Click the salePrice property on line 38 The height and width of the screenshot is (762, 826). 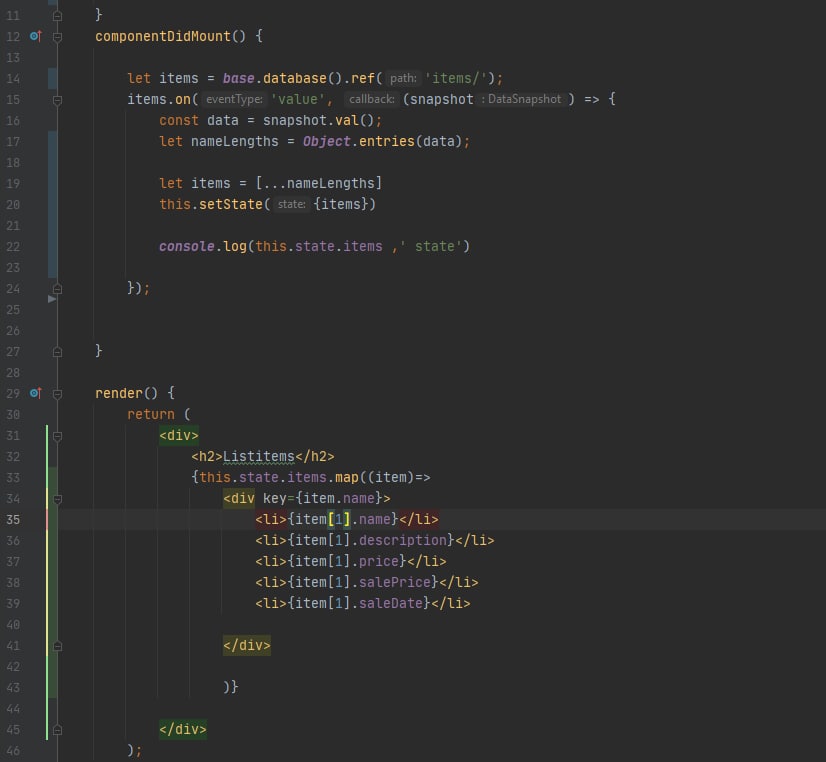(395, 582)
